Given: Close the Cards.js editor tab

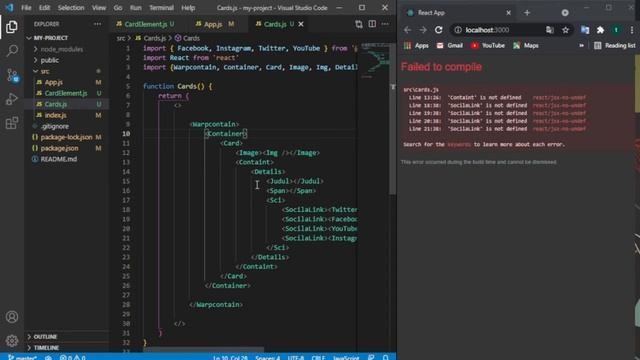Looking at the screenshot, I should click(301, 24).
